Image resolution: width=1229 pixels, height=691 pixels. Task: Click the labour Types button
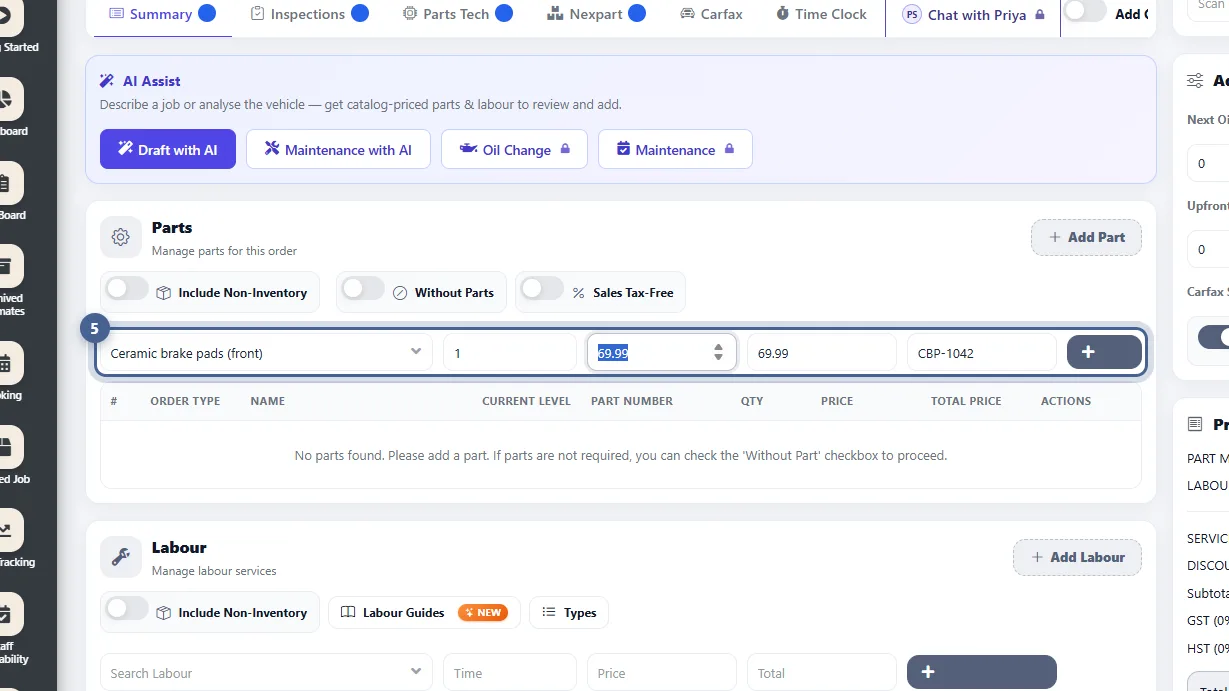[x=569, y=612]
